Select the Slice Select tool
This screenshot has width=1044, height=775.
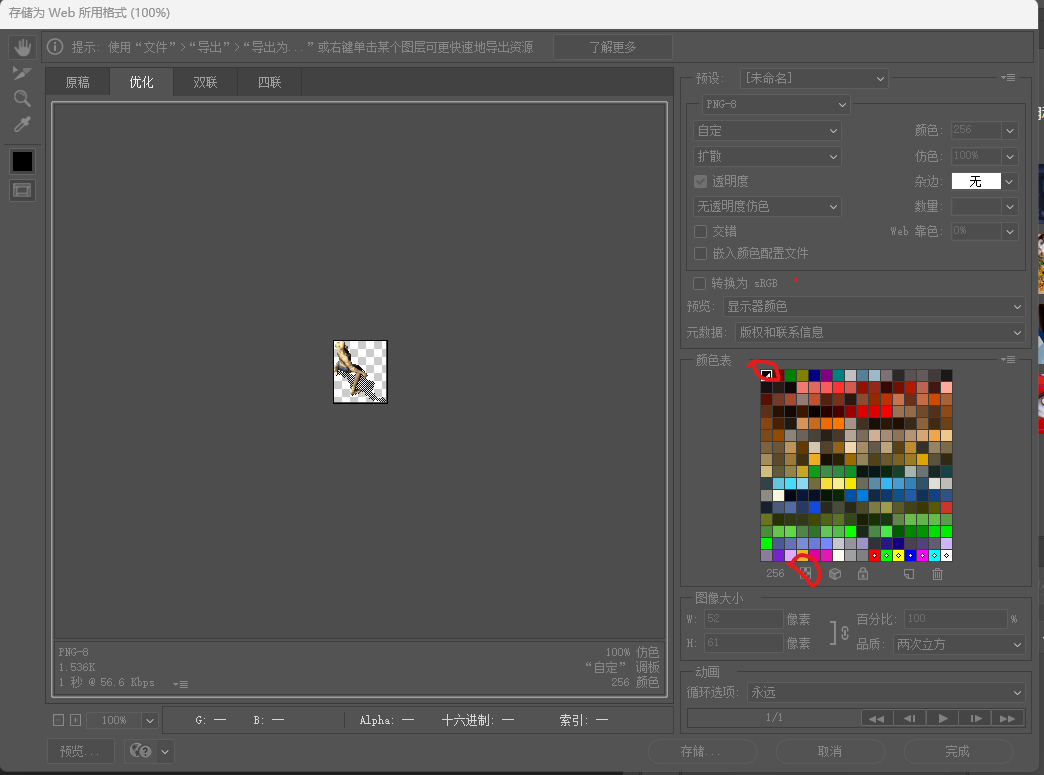click(22, 72)
